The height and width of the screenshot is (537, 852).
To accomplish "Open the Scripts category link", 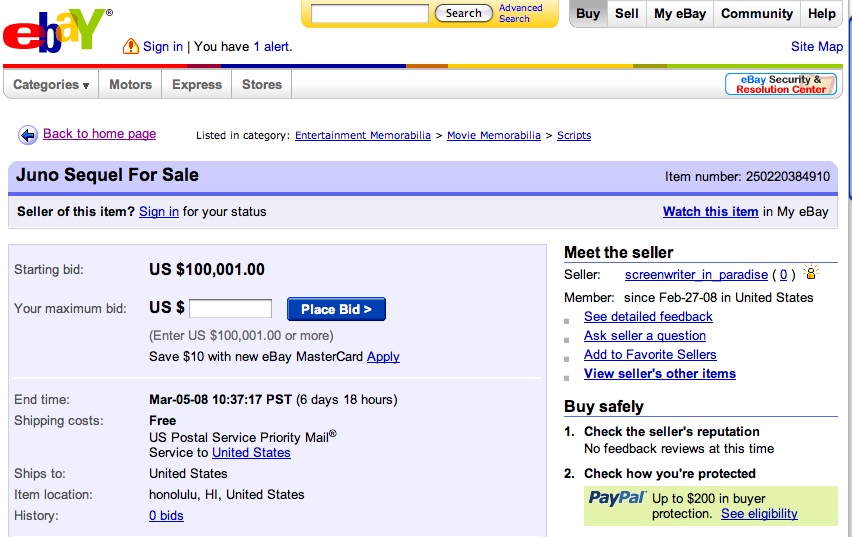I will point(574,135).
